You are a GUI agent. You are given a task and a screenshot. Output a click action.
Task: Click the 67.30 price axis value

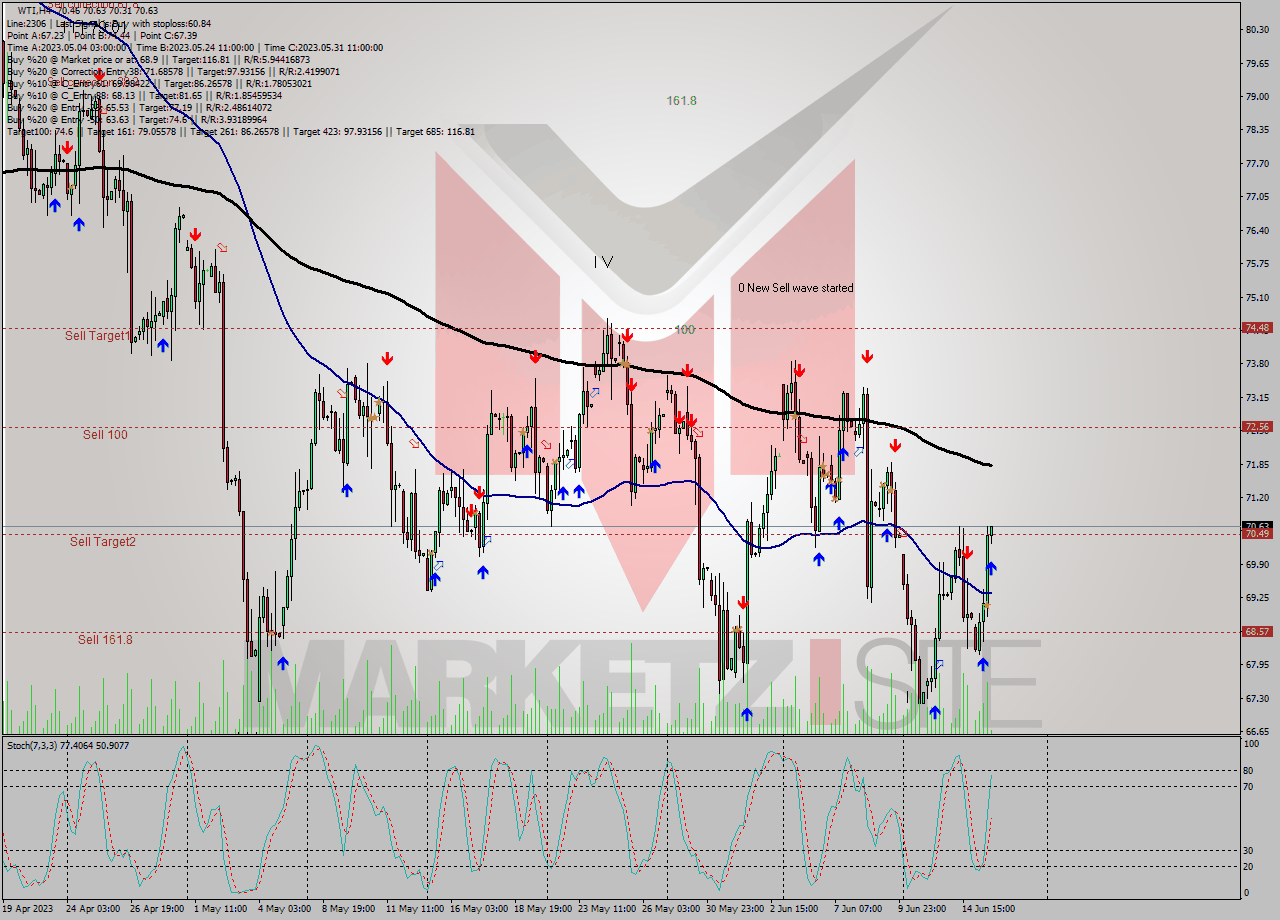[x=1257, y=698]
